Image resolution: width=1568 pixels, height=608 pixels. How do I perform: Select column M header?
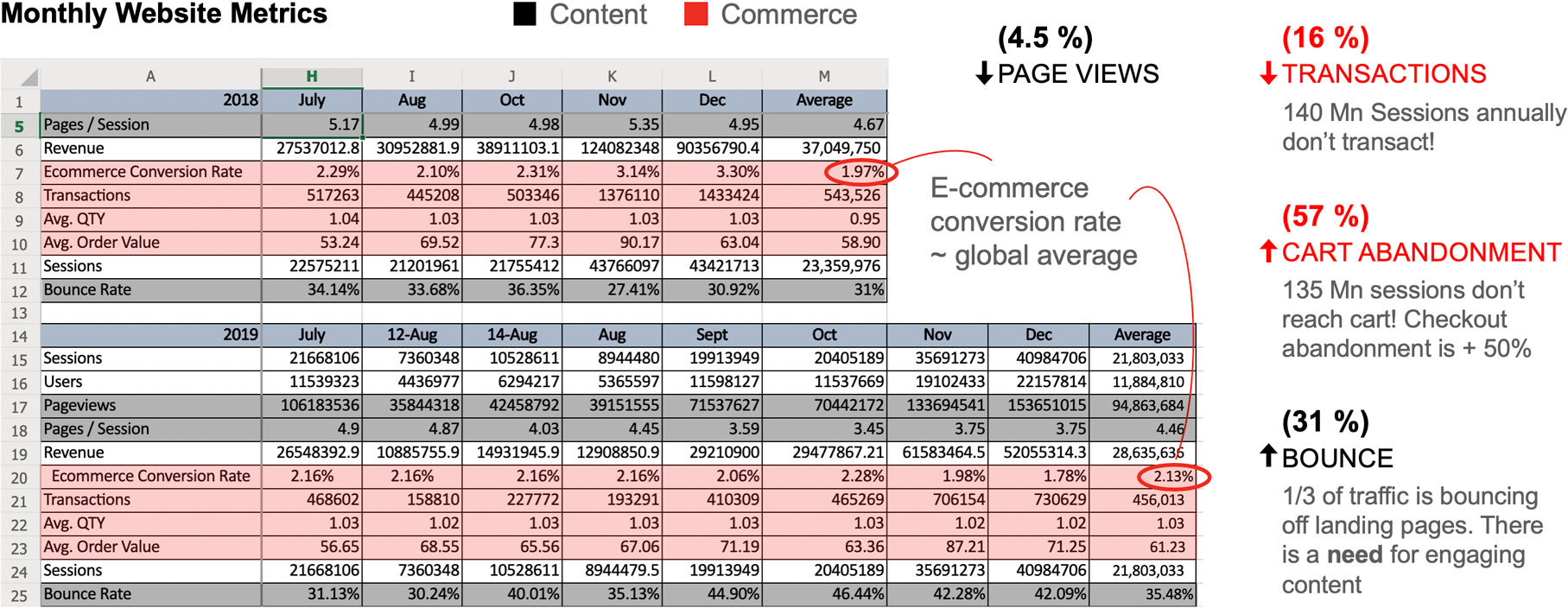(824, 77)
